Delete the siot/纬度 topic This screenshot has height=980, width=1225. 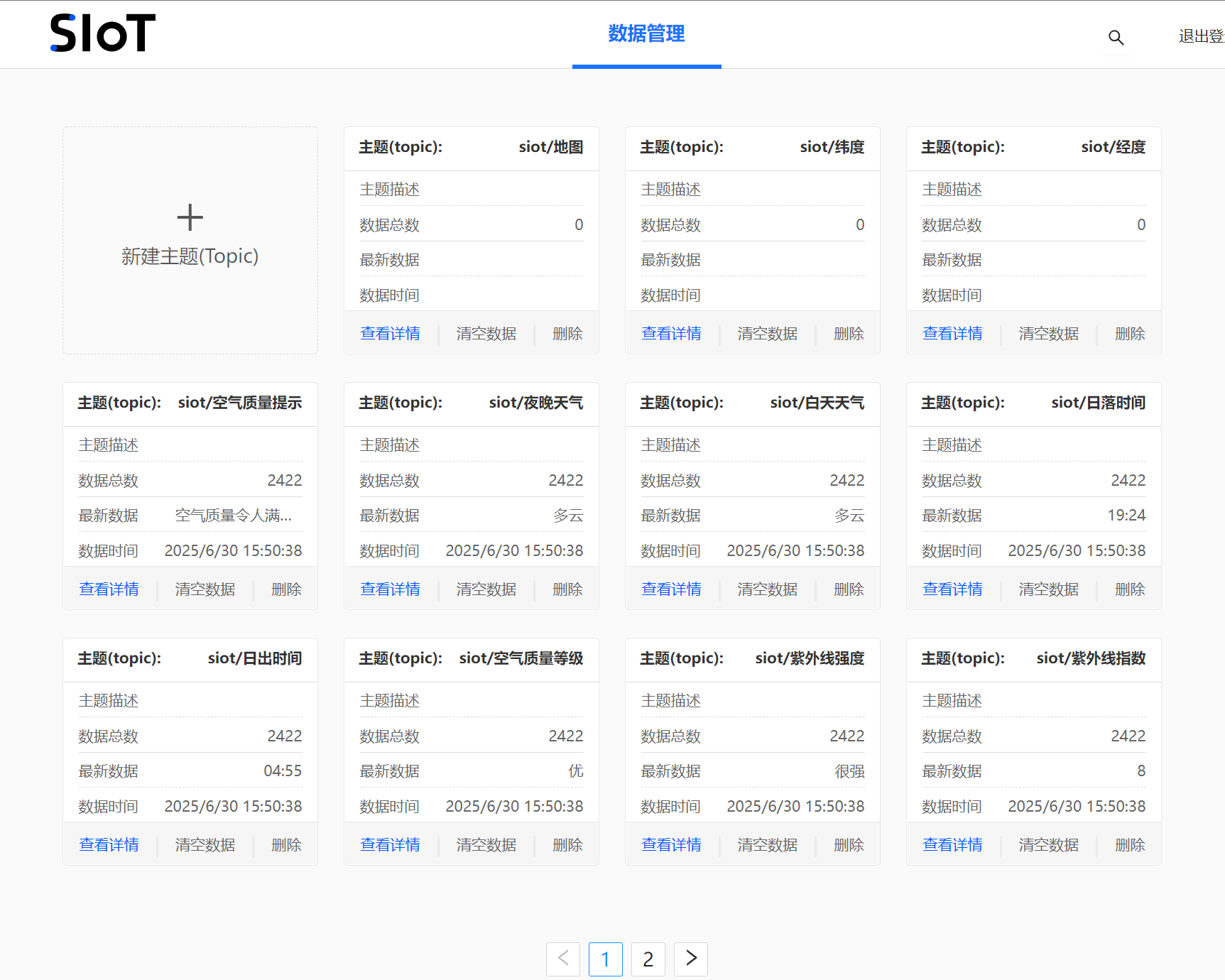click(849, 333)
